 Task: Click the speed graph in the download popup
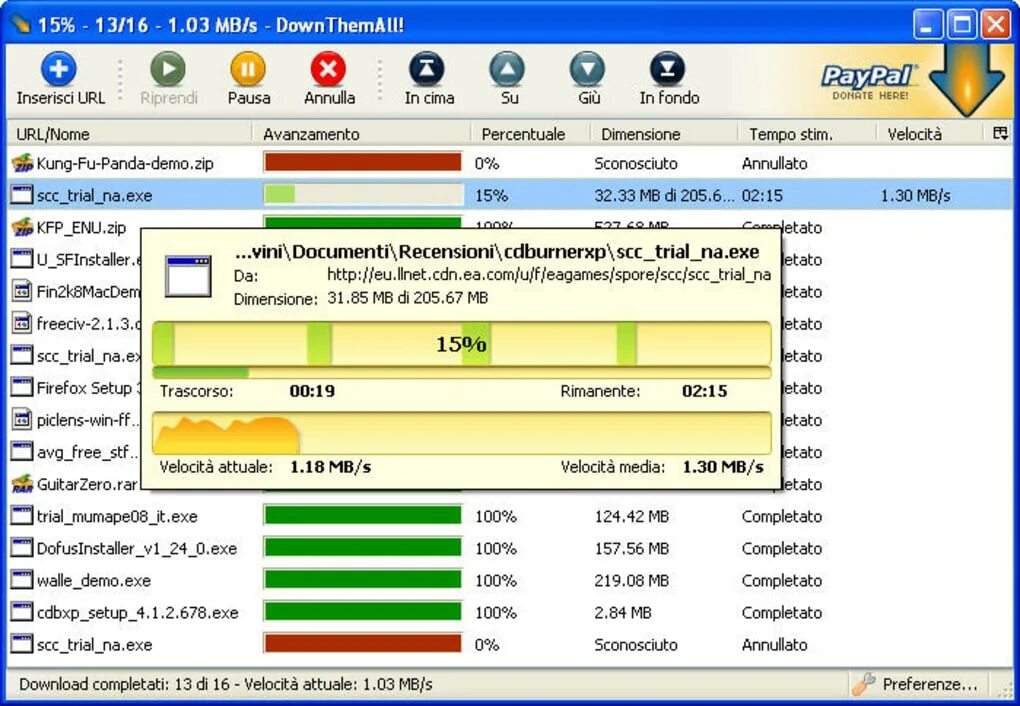click(x=460, y=432)
